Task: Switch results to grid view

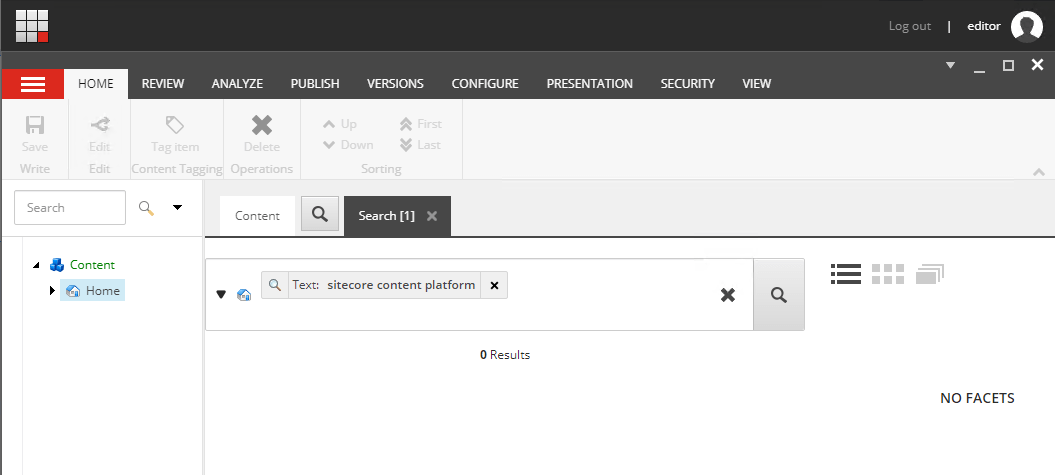Action: [888, 274]
